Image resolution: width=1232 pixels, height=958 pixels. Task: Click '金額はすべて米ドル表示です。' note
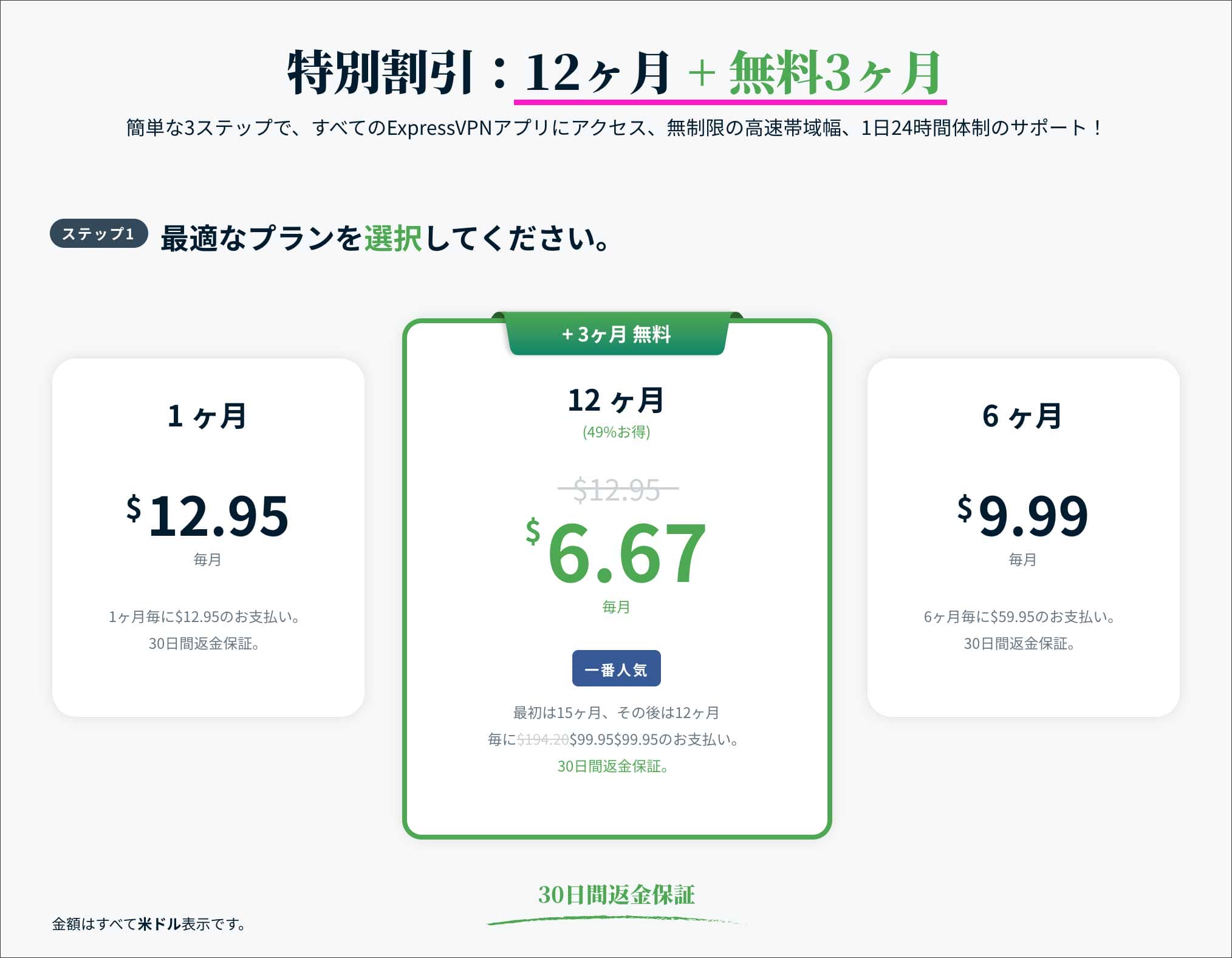[x=150, y=924]
